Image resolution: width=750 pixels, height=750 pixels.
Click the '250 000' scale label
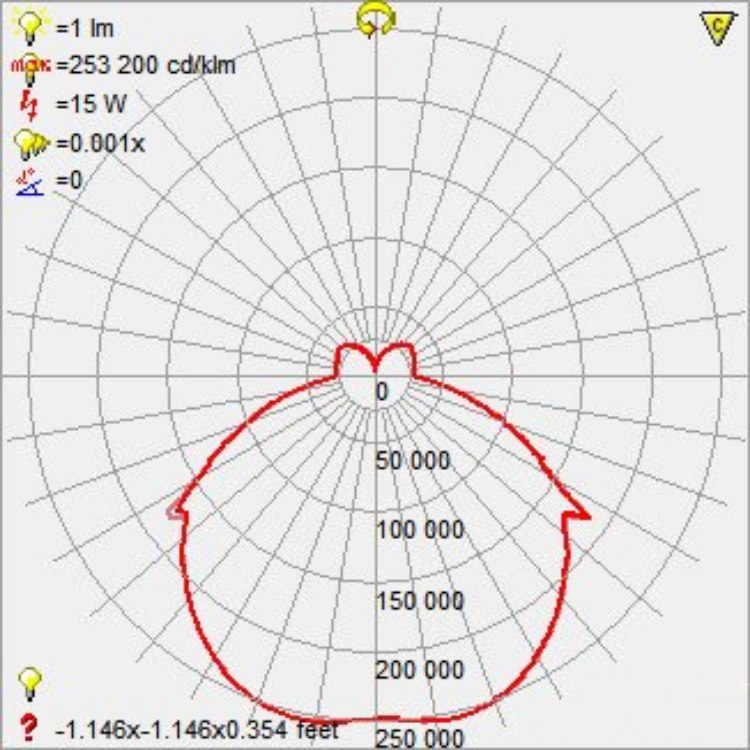point(419,739)
